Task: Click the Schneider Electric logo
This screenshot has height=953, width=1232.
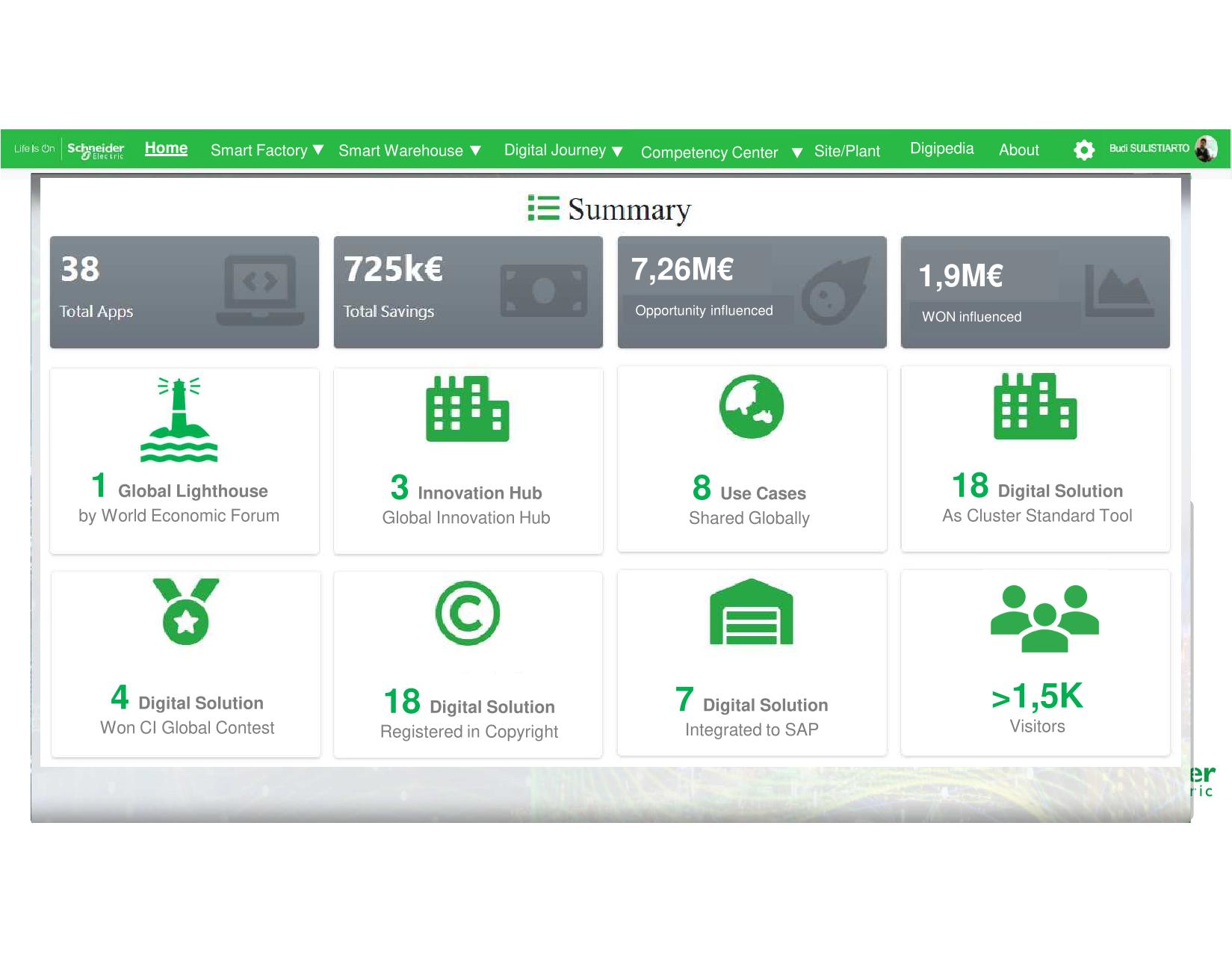Action: [x=96, y=149]
